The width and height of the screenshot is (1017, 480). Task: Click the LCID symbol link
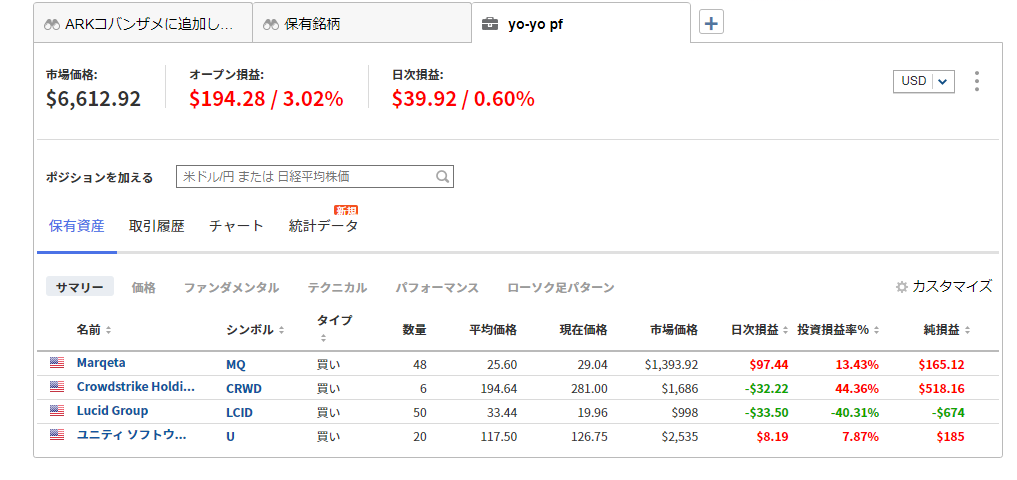point(239,413)
